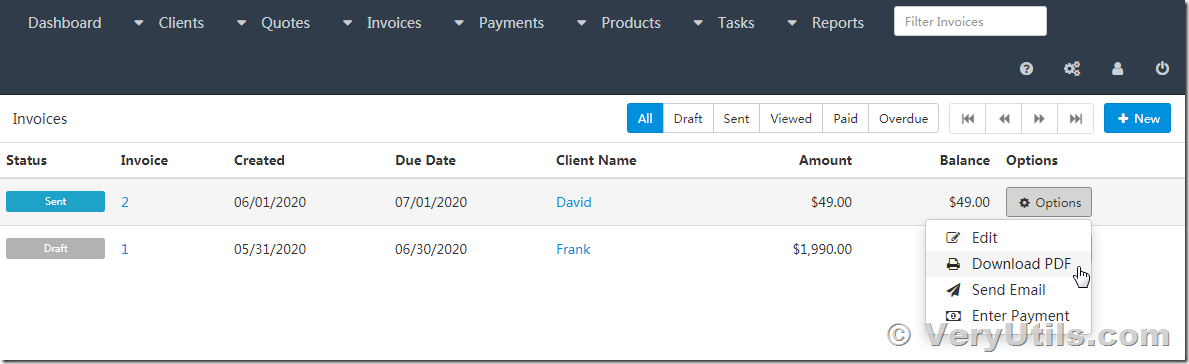Click created date 06/01/2020
Image resolution: width=1189 pixels, height=364 pixels.
pos(270,202)
